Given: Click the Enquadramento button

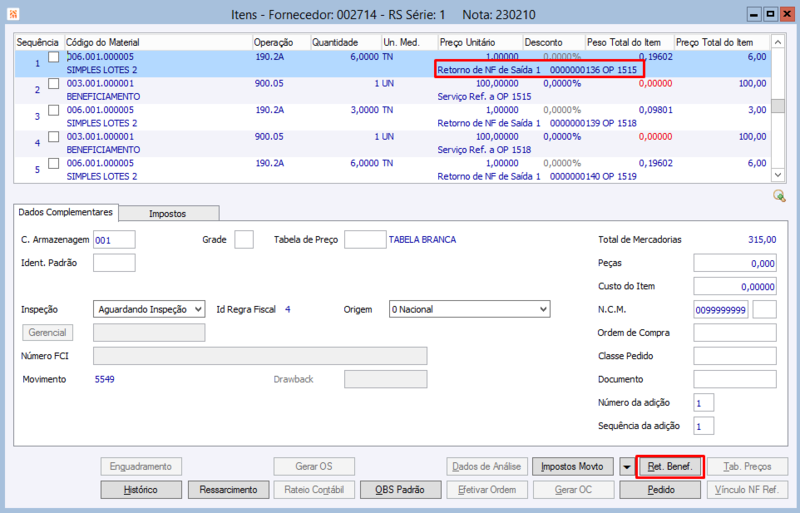Looking at the screenshot, I should click(x=141, y=467).
